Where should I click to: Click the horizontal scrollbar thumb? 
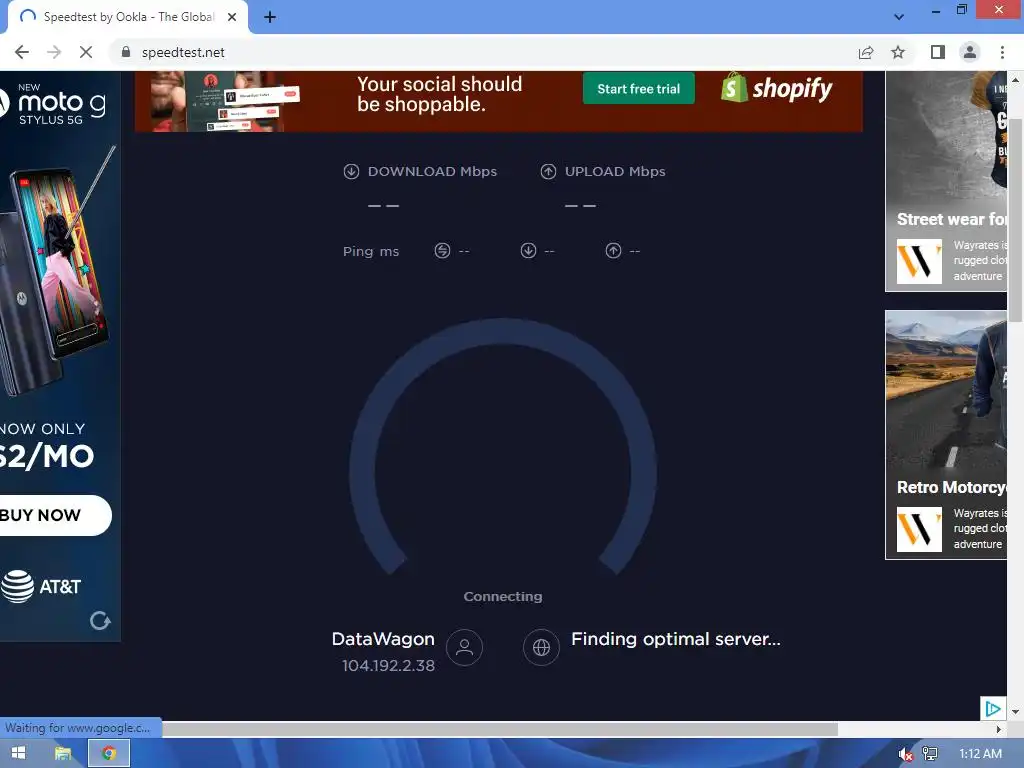(500, 729)
